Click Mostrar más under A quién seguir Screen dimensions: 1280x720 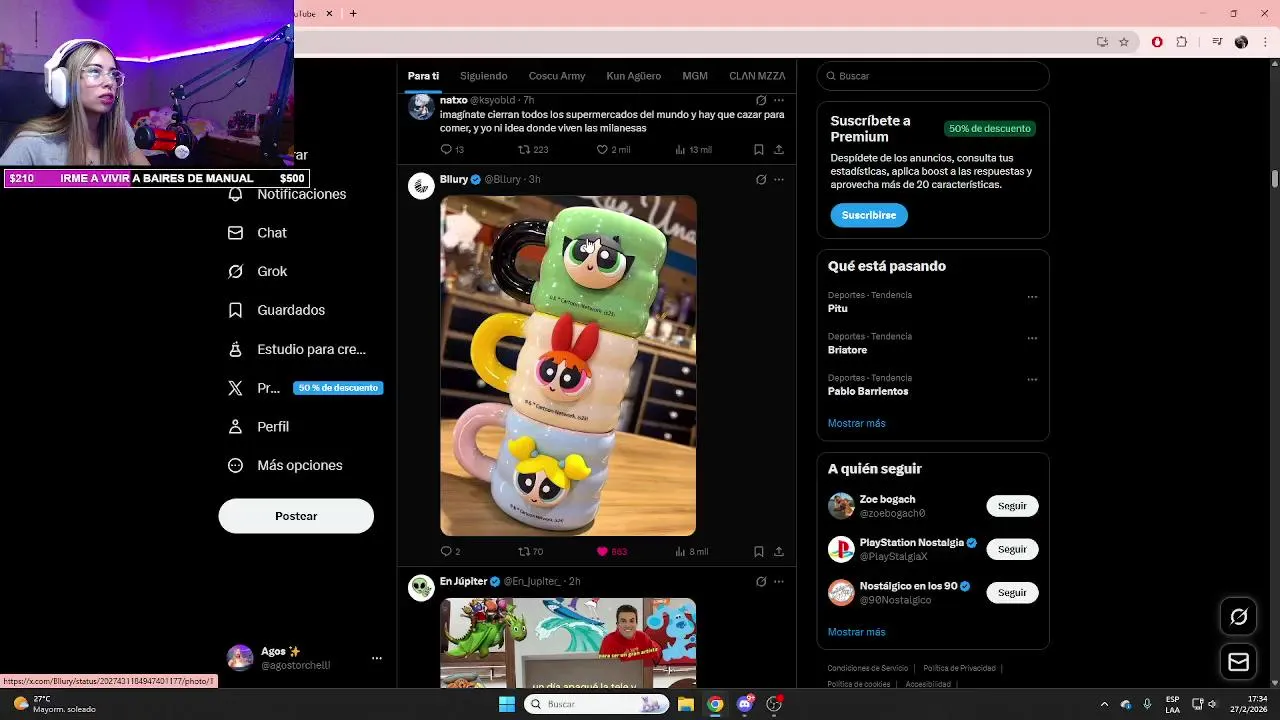(x=856, y=632)
